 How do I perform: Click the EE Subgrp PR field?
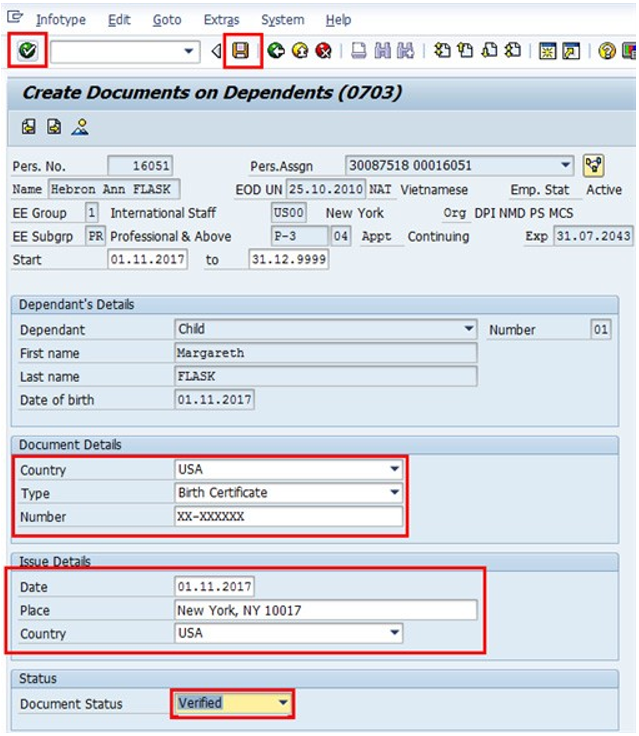95,236
